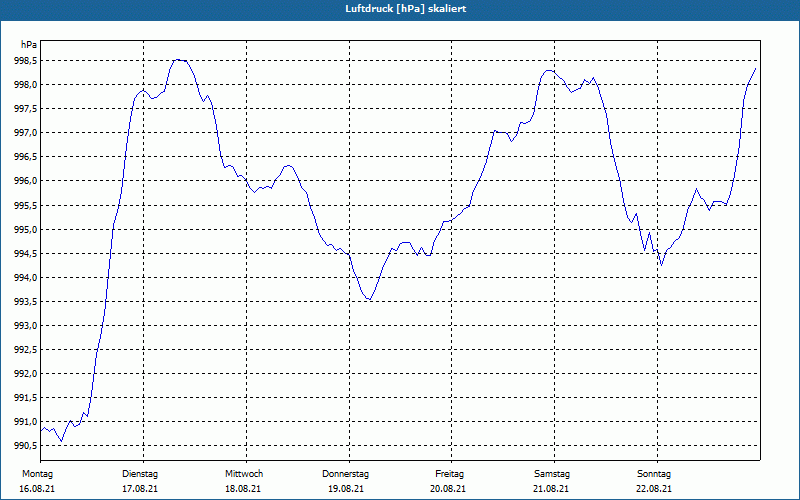Click the pressure curve's highest peak on Tuesday
The image size is (800, 500).
(x=178, y=60)
